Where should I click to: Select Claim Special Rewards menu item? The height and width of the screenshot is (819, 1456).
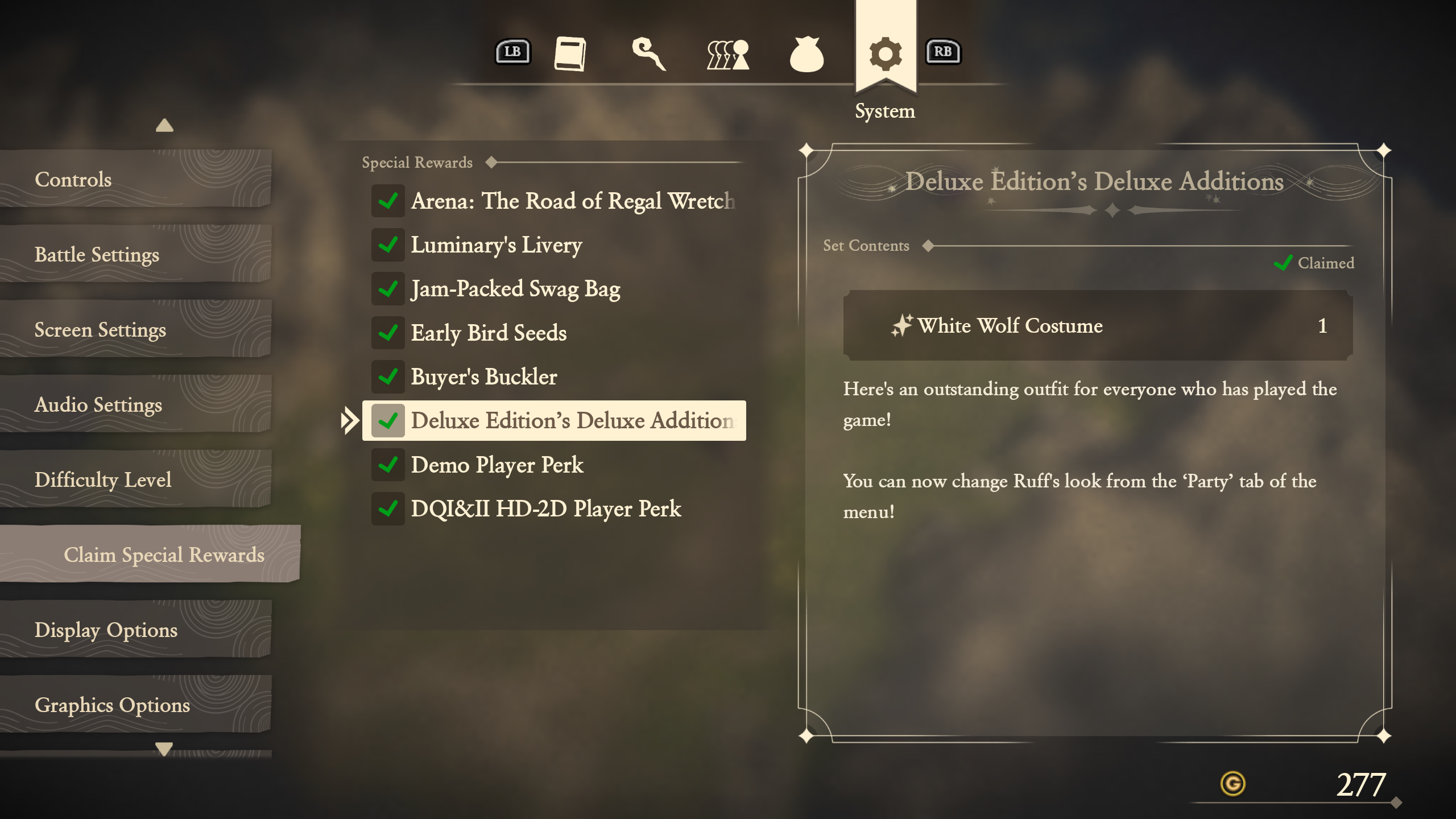150,555
